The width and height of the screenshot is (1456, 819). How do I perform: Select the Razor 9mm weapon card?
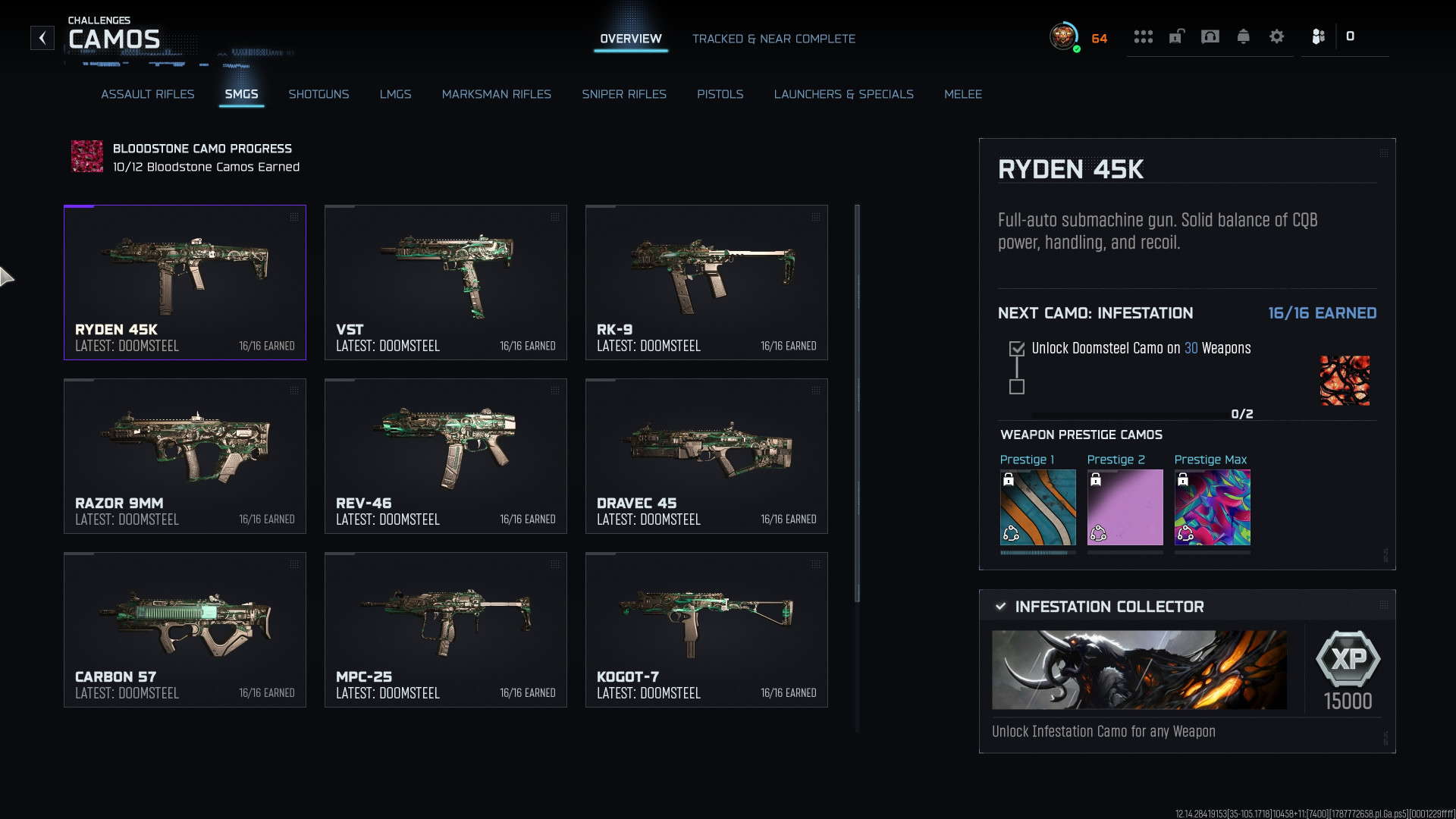[x=185, y=456]
